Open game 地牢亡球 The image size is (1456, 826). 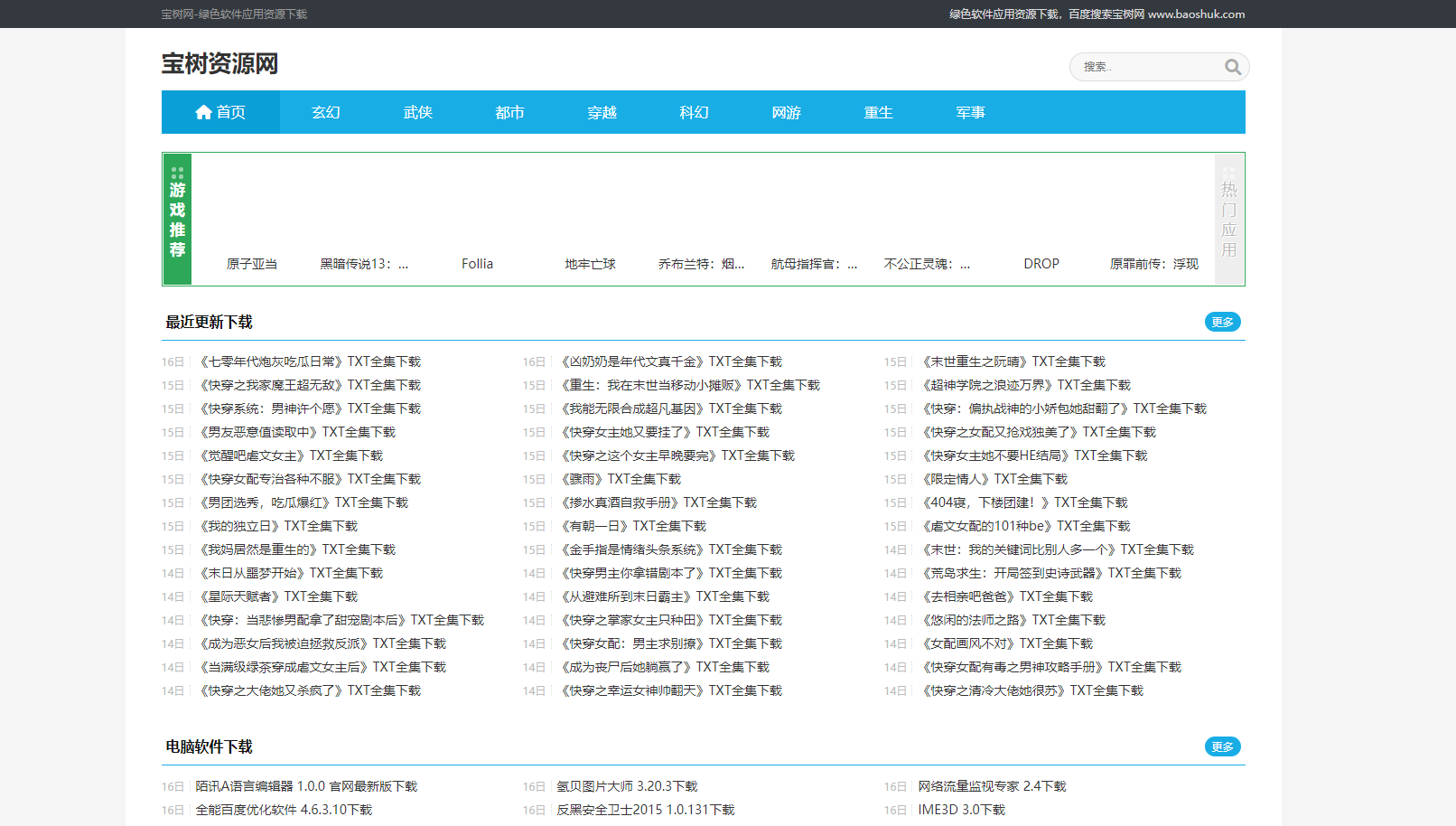(590, 264)
